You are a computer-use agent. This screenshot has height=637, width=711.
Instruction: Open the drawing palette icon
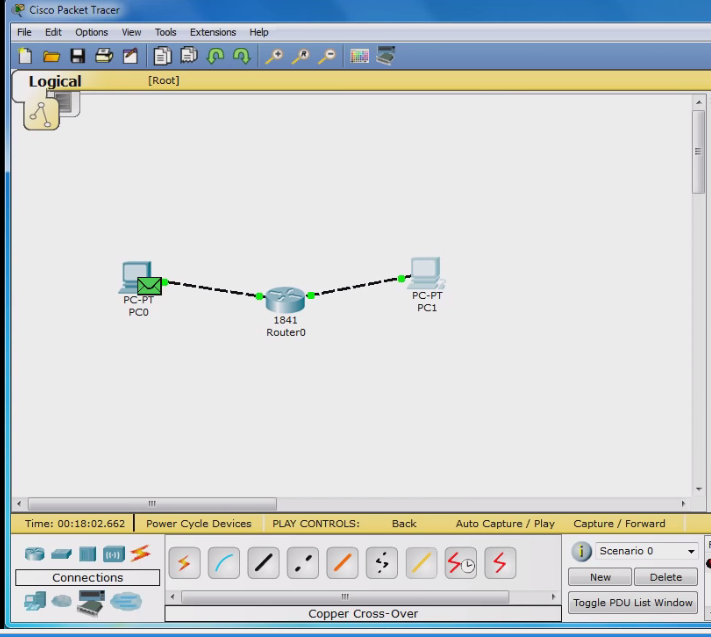coord(359,56)
